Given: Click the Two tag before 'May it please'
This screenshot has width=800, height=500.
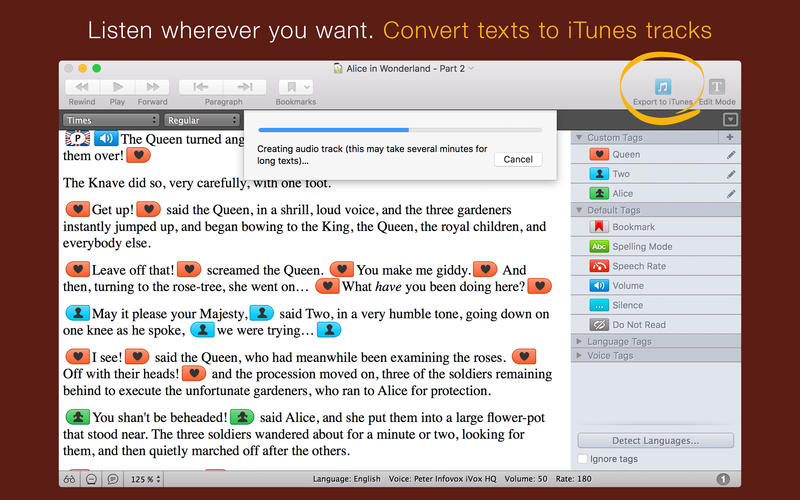Looking at the screenshot, I should pyautogui.click(x=78, y=313).
